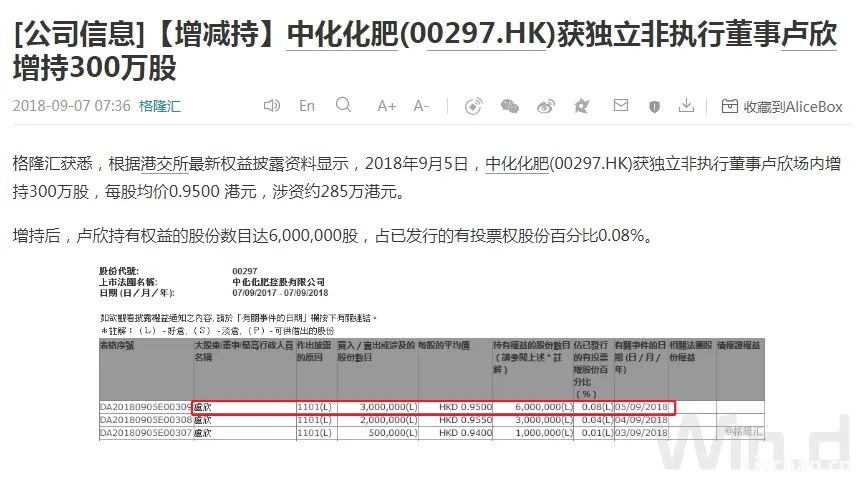Send article by email icon
This screenshot has width=860, height=480.
[x=620, y=105]
